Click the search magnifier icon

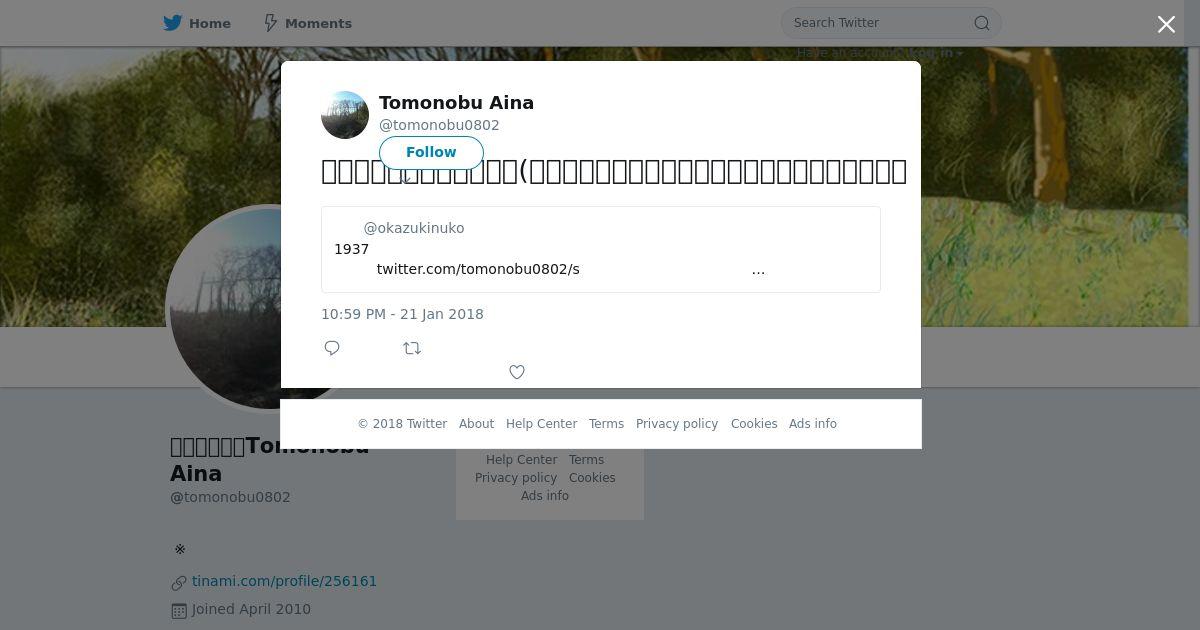(x=982, y=23)
